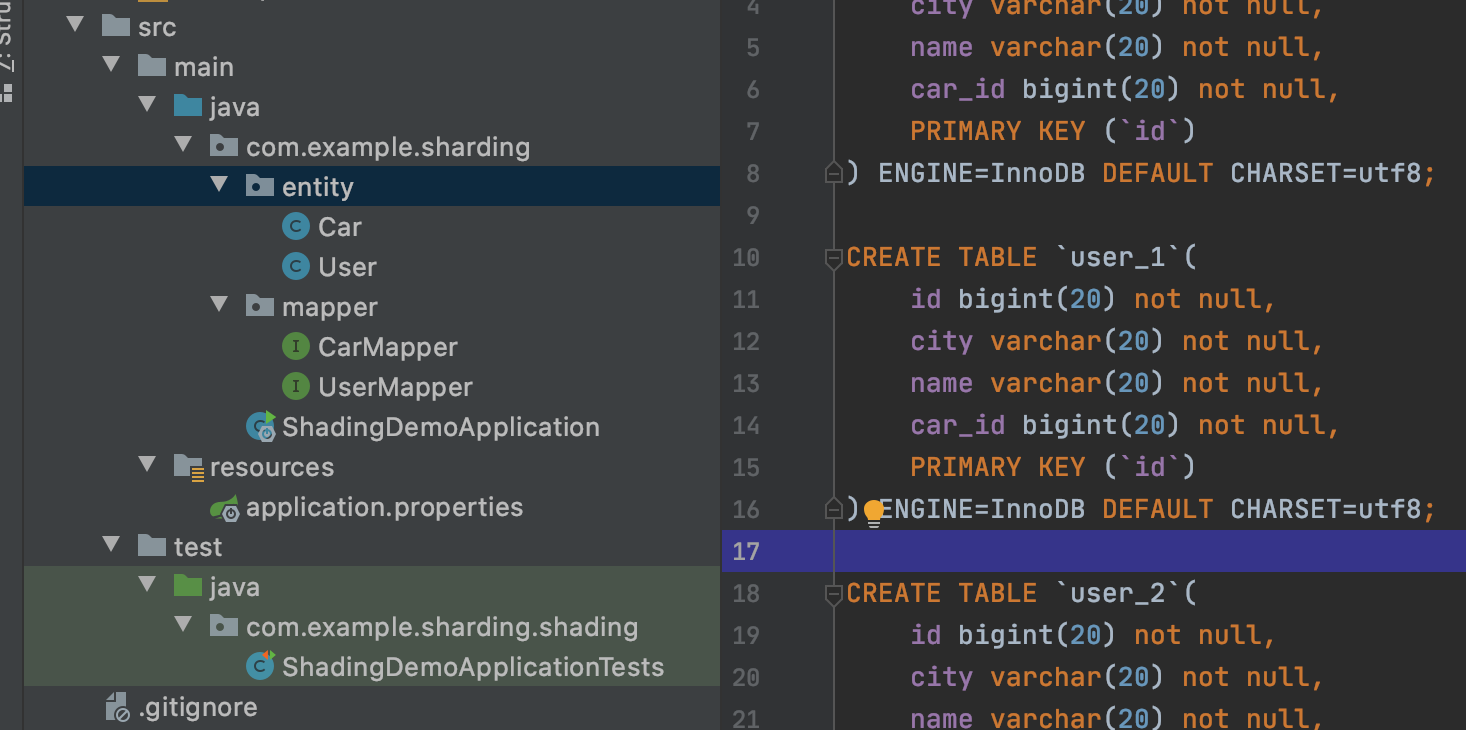The image size is (1466, 730).
Task: Click PRIMARY KEY text on line 15
Action: (x=997, y=467)
